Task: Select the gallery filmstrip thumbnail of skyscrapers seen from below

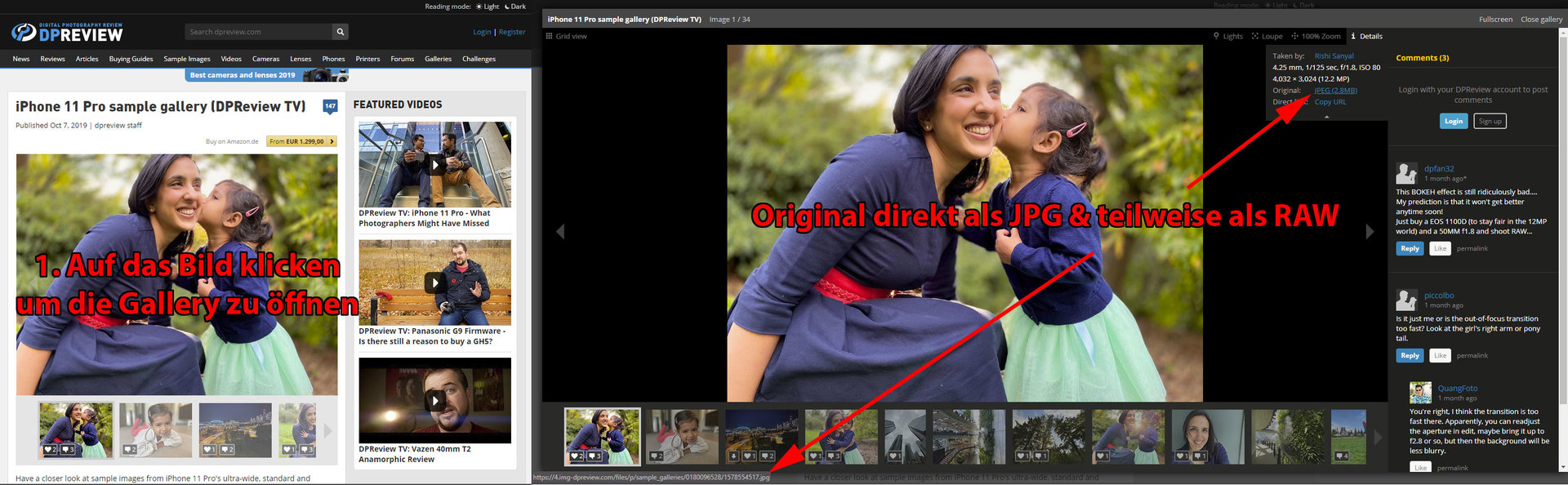Action: click(905, 437)
